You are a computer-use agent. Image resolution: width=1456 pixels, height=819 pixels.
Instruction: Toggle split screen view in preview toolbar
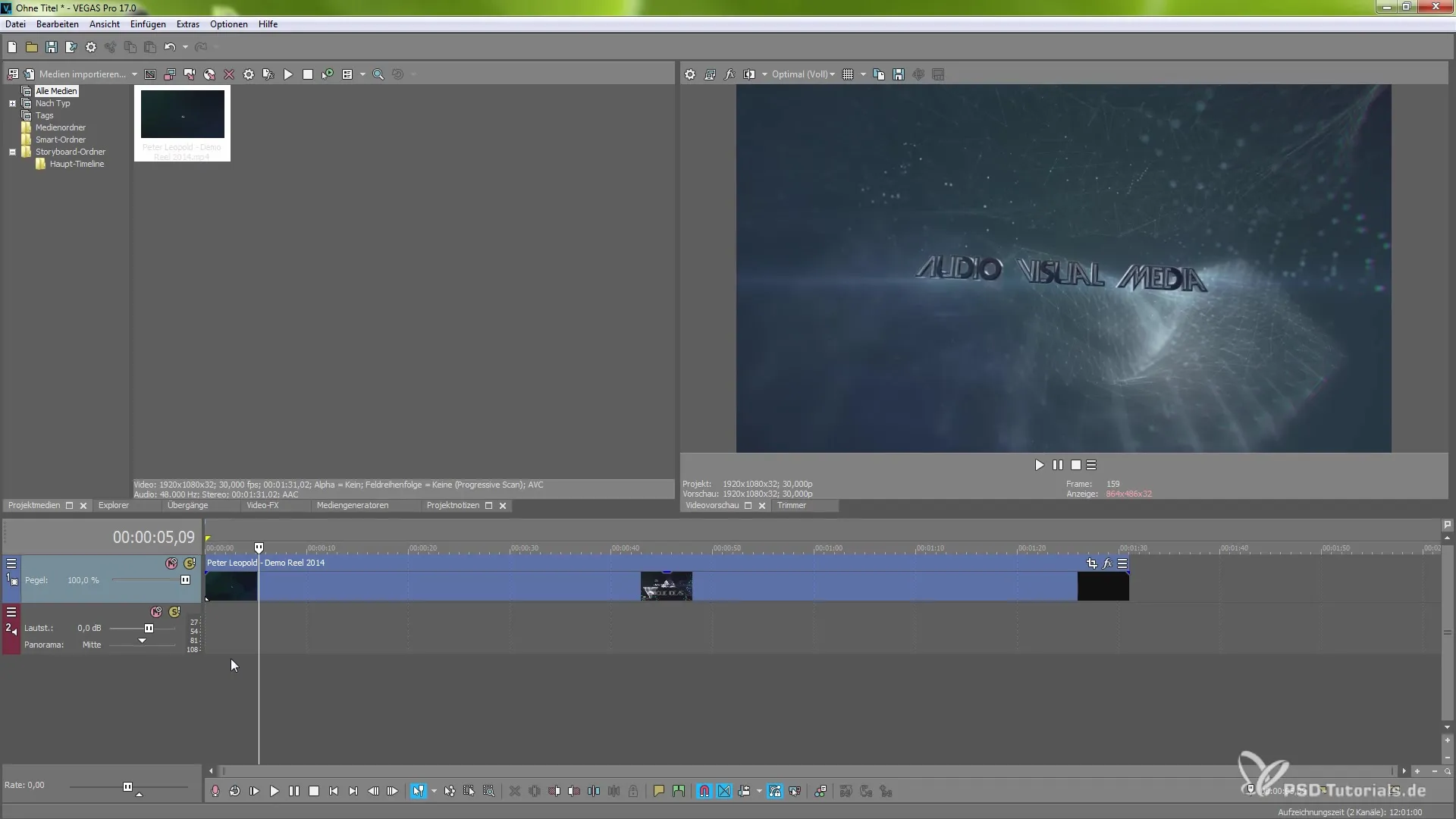749,74
